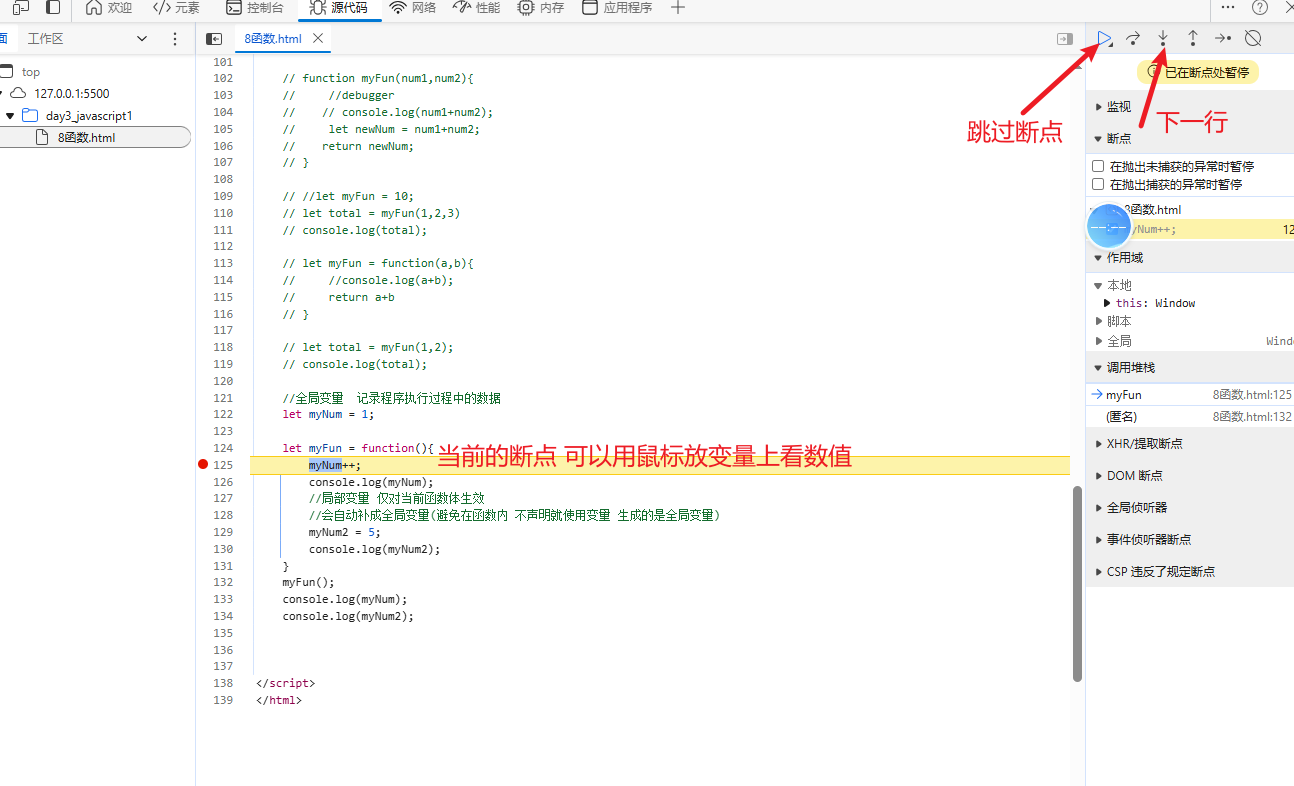Select the (匿名) call stack frame

coord(1190,417)
